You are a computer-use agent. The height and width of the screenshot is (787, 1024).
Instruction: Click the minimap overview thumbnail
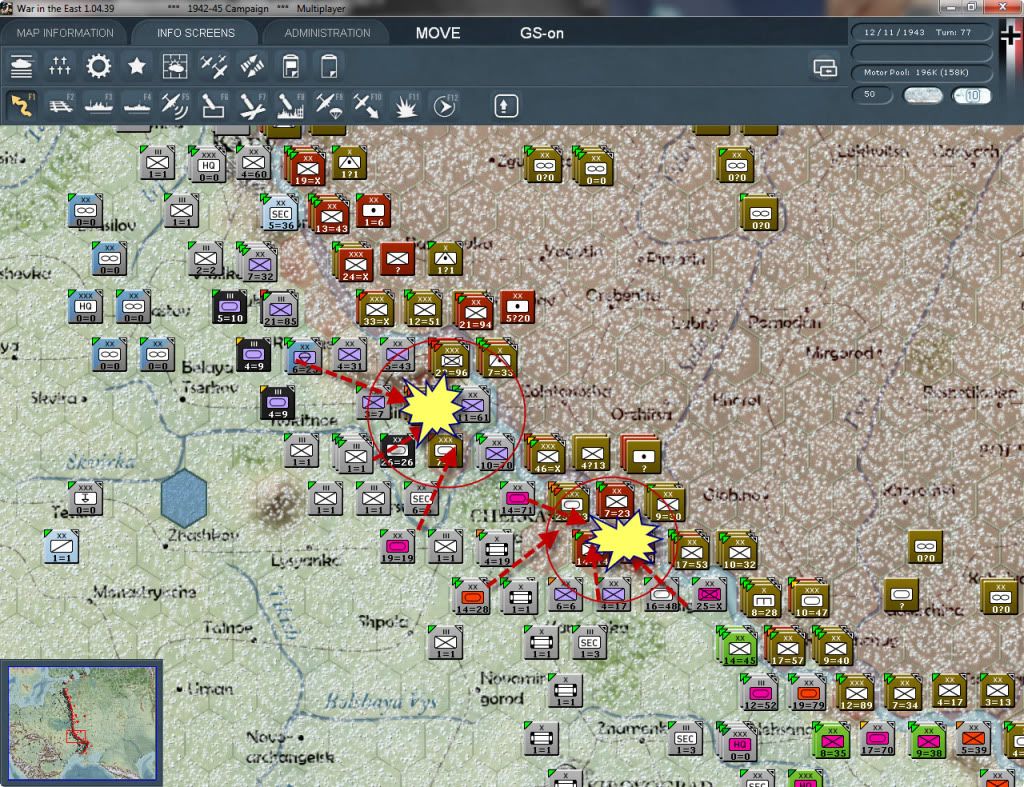[x=82, y=723]
